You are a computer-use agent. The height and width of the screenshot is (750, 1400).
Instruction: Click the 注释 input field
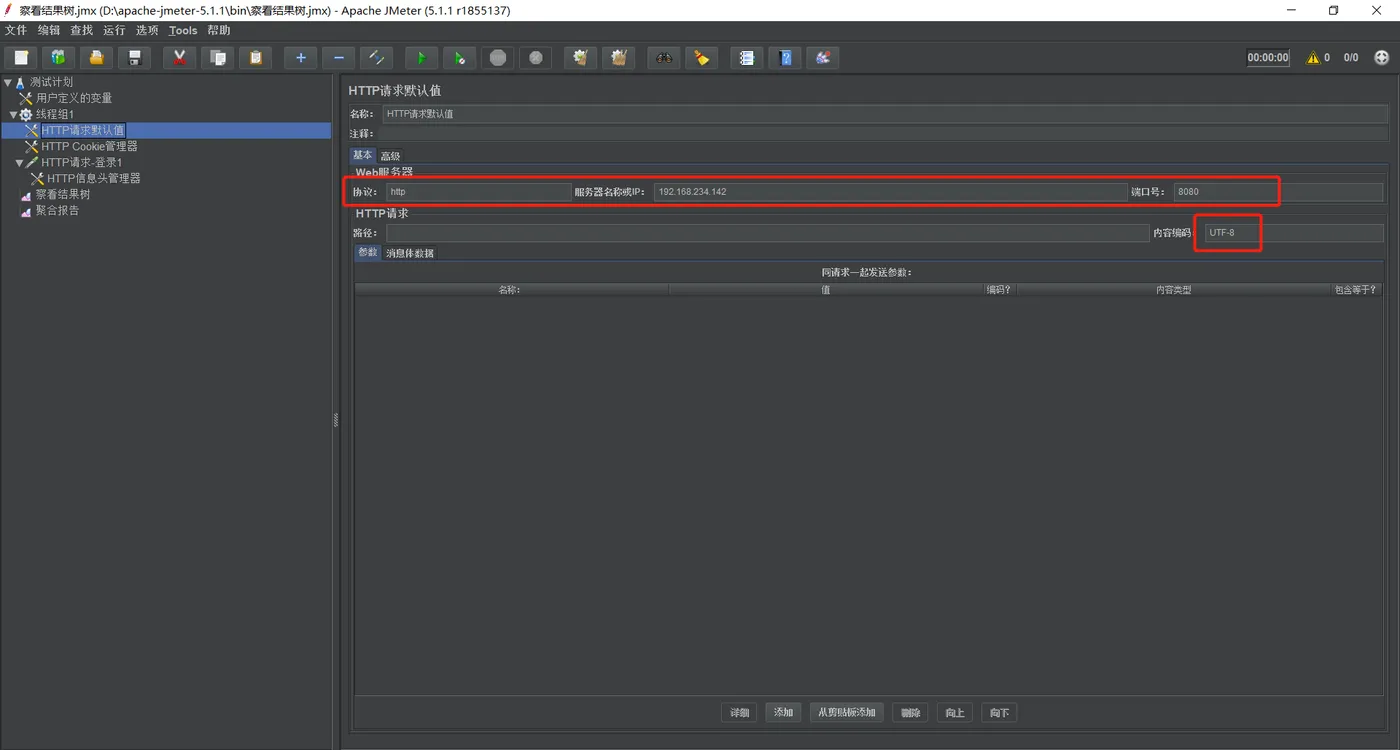885,133
